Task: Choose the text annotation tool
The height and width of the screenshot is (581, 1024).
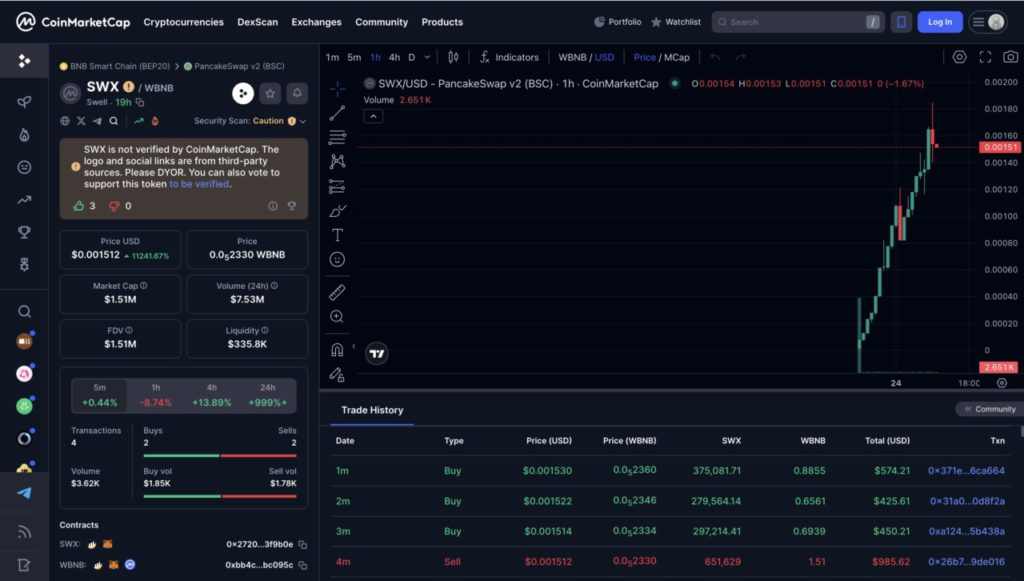Action: [337, 235]
